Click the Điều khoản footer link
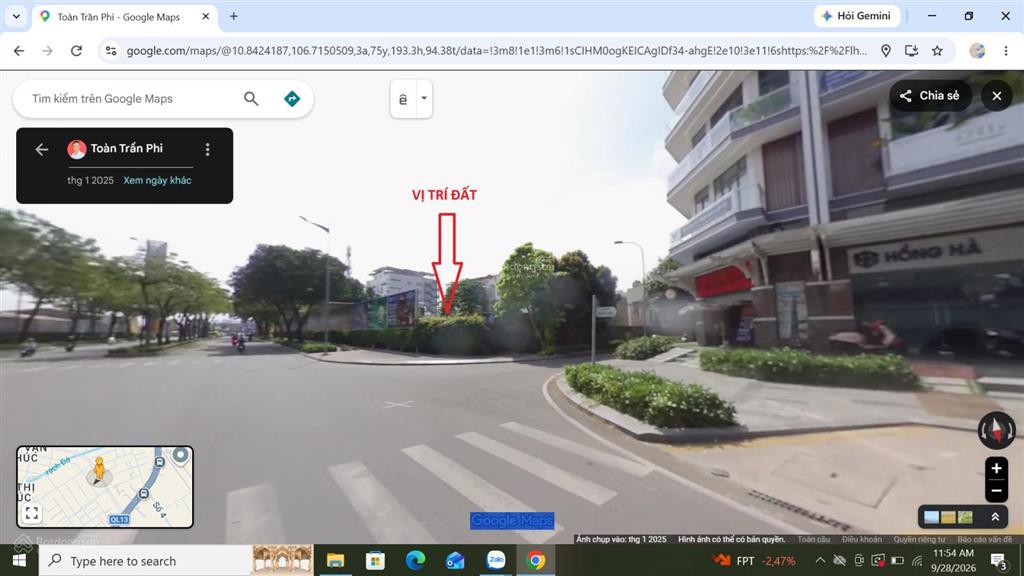Image resolution: width=1024 pixels, height=576 pixels. pyautogui.click(x=861, y=539)
